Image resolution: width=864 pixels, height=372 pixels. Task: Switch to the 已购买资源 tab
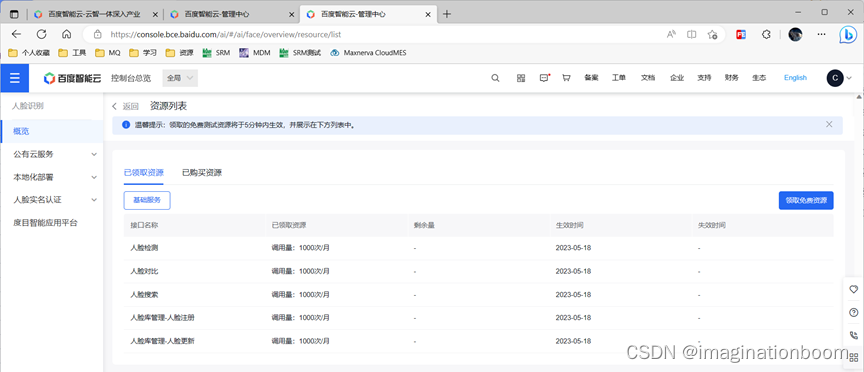click(202, 172)
